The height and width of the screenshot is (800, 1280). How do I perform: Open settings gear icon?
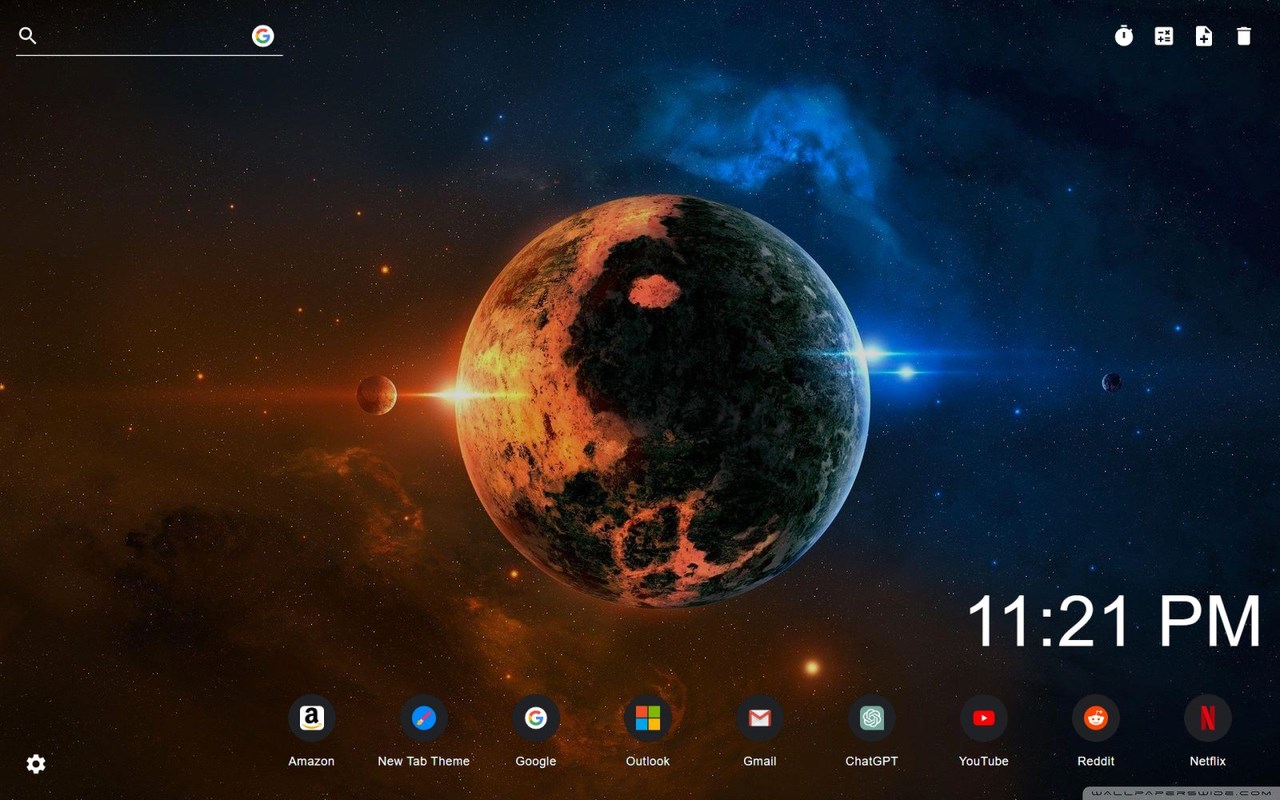tap(36, 764)
